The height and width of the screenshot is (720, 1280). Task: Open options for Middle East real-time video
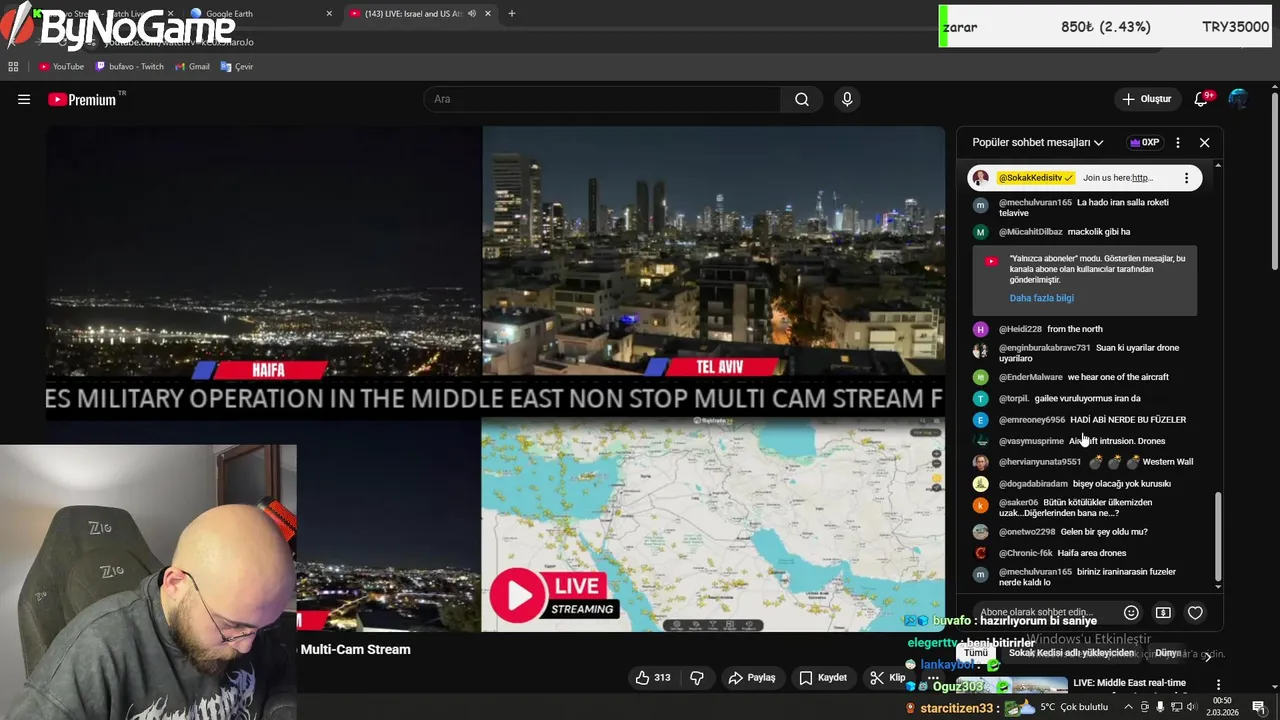pos(1218,685)
